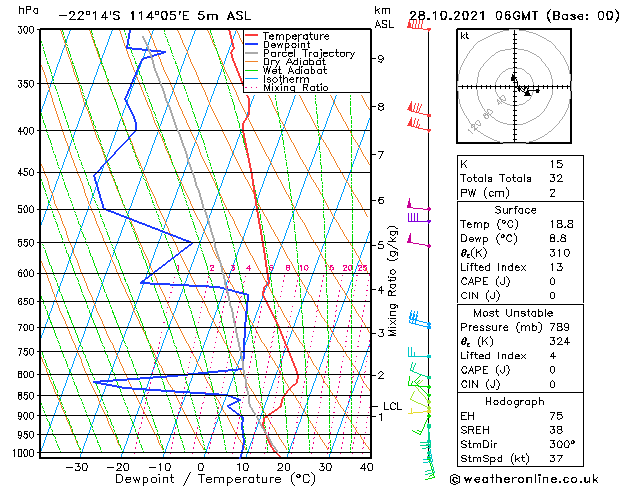Click the kt label in the hodograph
The image size is (629, 486).
coord(465,36)
